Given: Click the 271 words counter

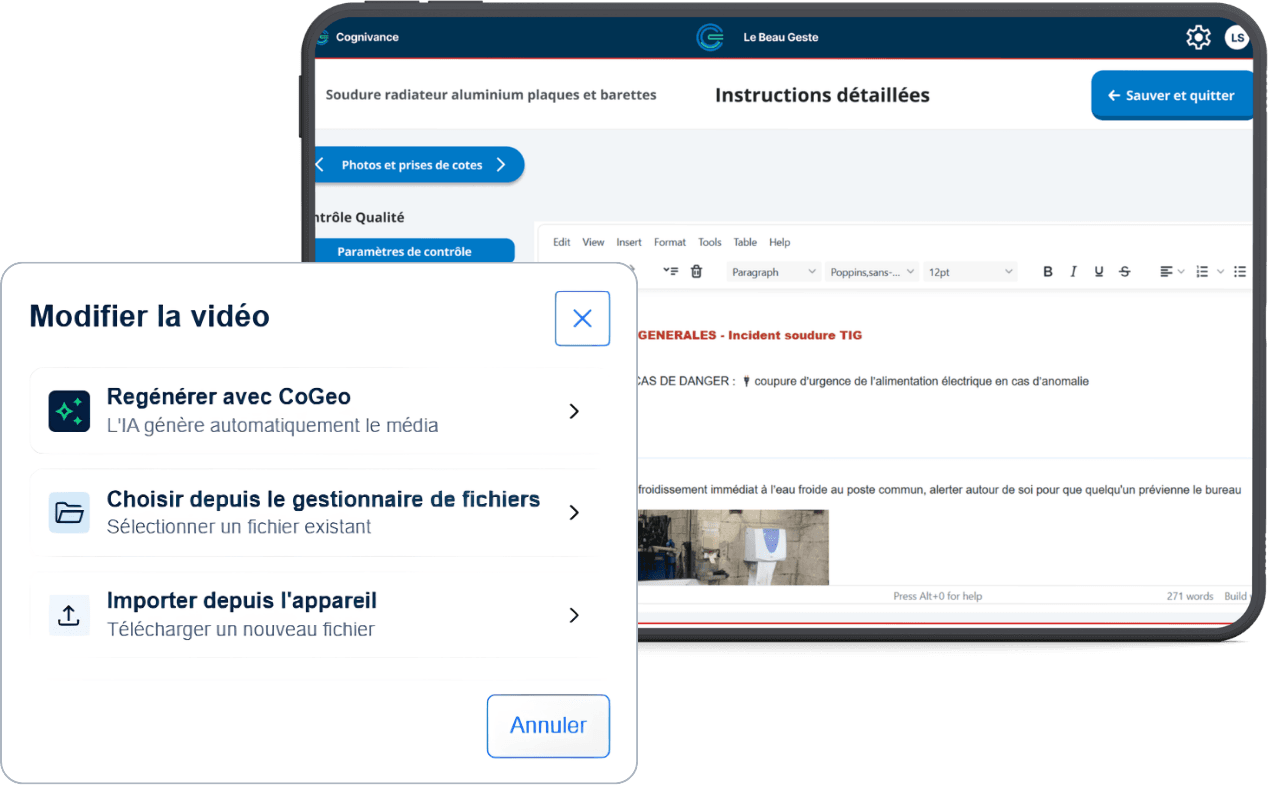Looking at the screenshot, I should pyautogui.click(x=1190, y=596).
